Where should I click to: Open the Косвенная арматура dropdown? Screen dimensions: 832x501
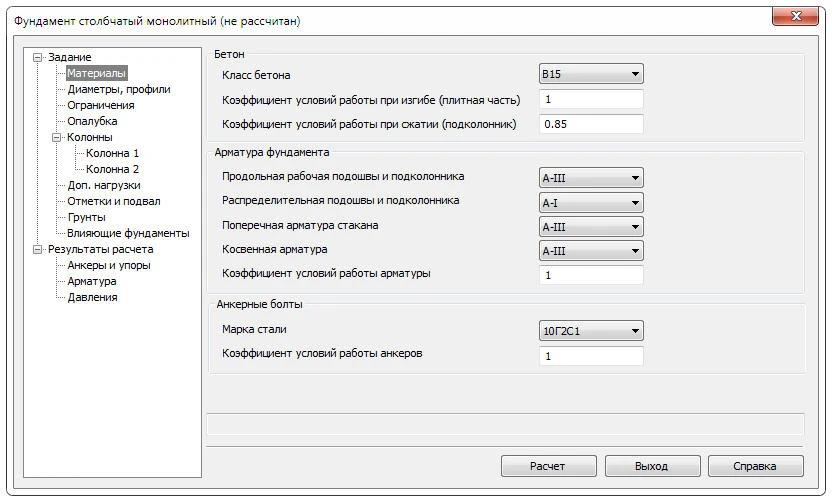click(590, 251)
